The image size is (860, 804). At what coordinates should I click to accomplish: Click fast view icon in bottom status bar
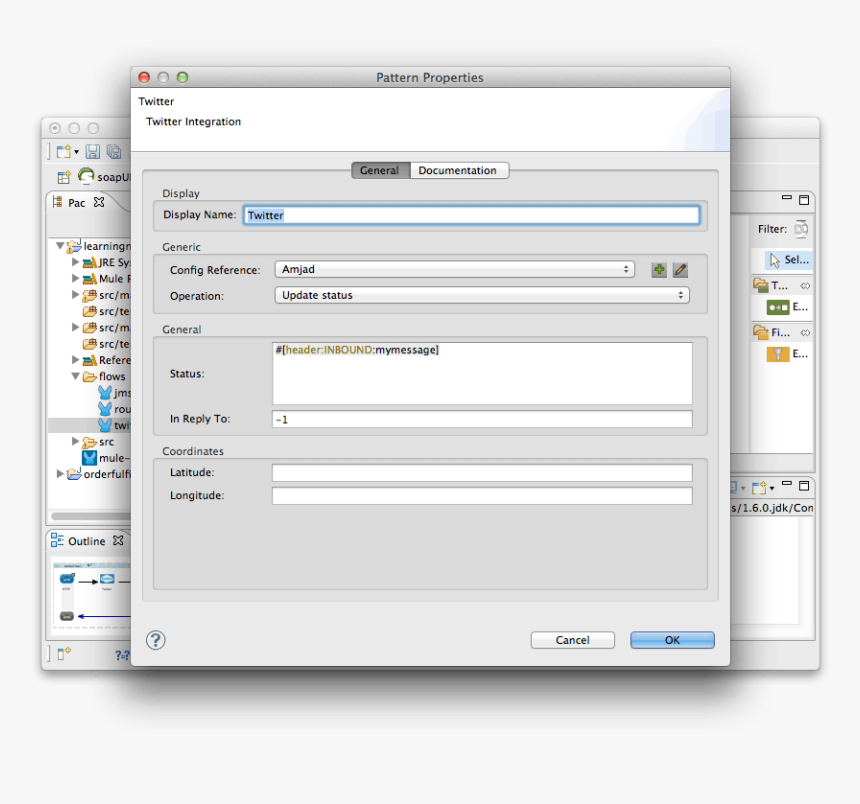coord(64,653)
